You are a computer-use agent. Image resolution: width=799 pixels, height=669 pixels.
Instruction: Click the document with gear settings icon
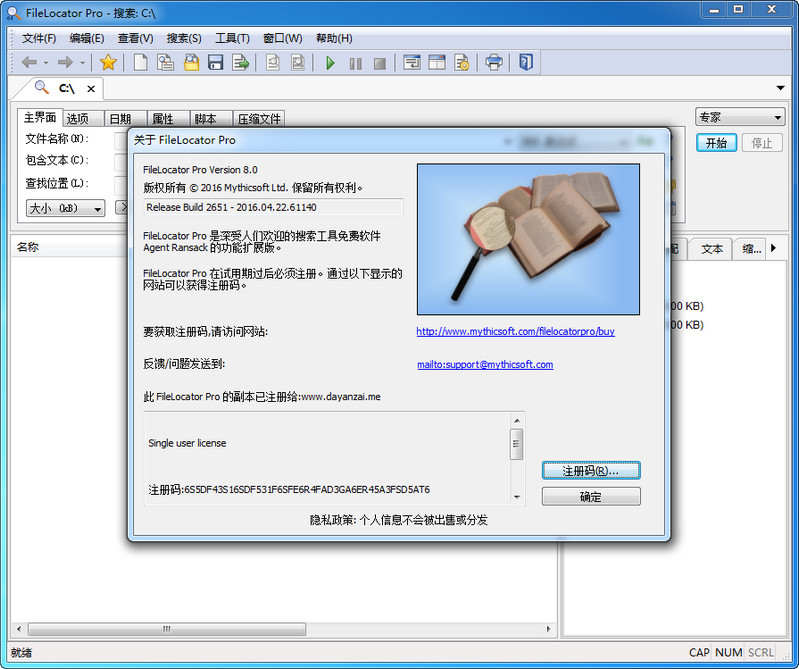pos(462,63)
